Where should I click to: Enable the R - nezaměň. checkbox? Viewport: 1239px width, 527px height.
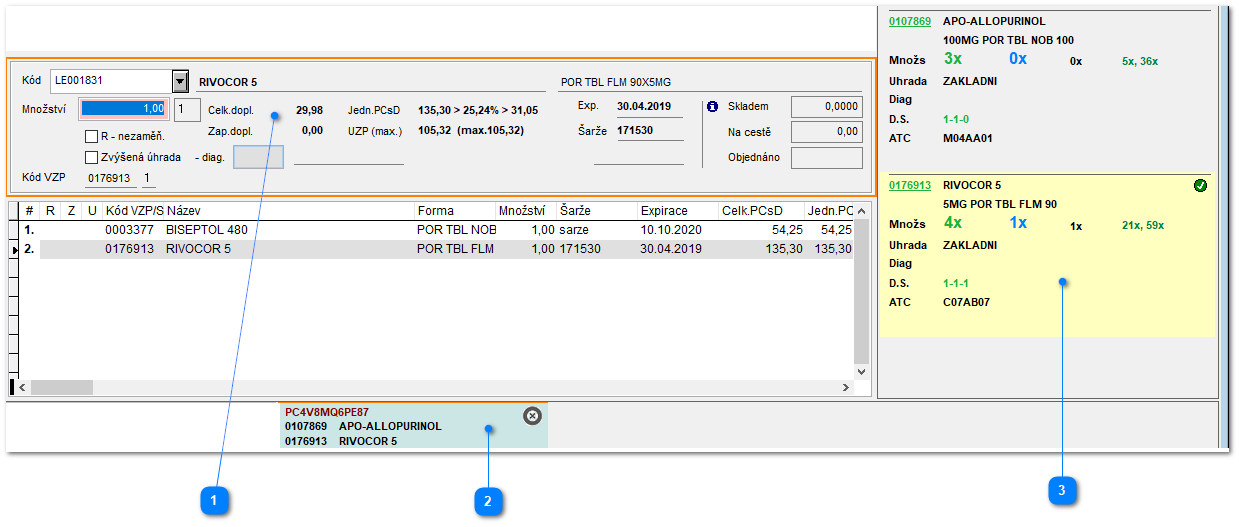(x=91, y=136)
